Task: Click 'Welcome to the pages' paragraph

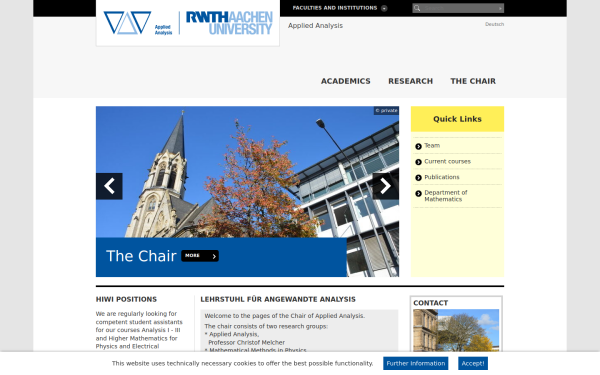Action: coord(284,316)
